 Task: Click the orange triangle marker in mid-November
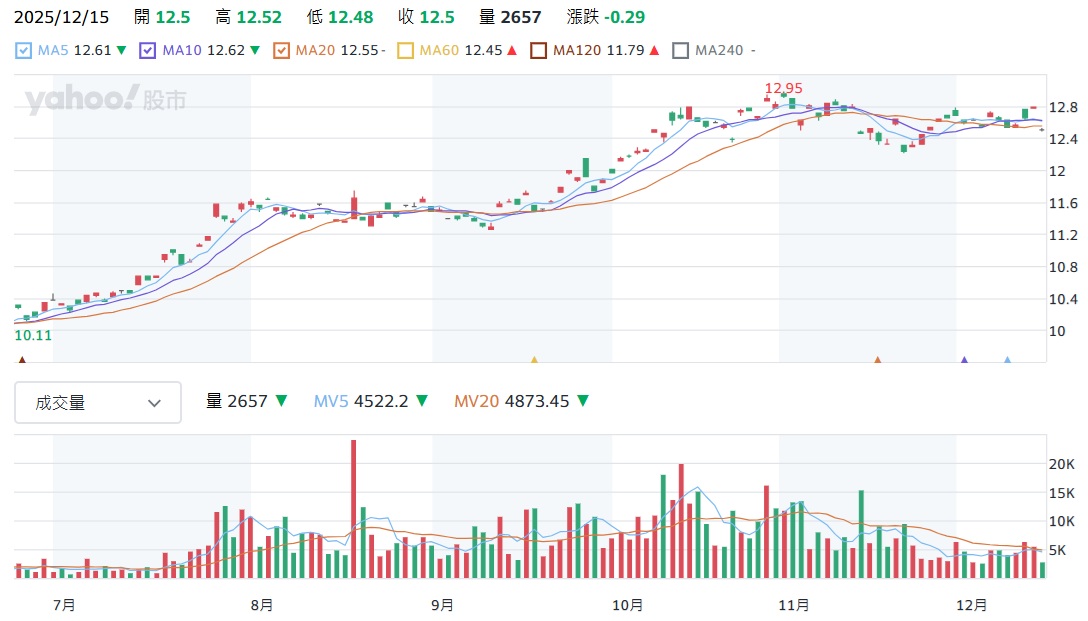[x=877, y=359]
